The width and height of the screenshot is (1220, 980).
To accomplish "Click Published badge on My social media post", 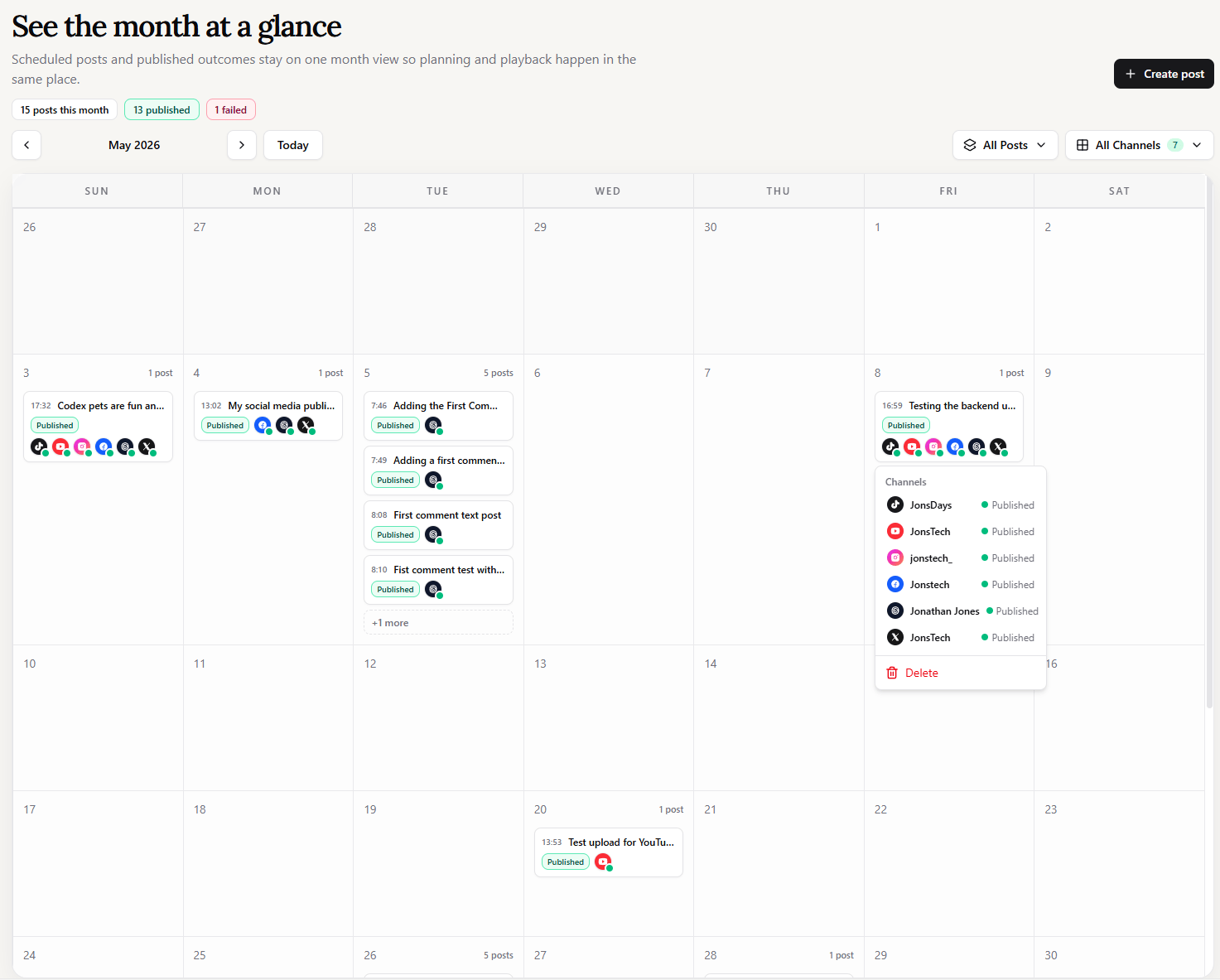I will [x=225, y=425].
